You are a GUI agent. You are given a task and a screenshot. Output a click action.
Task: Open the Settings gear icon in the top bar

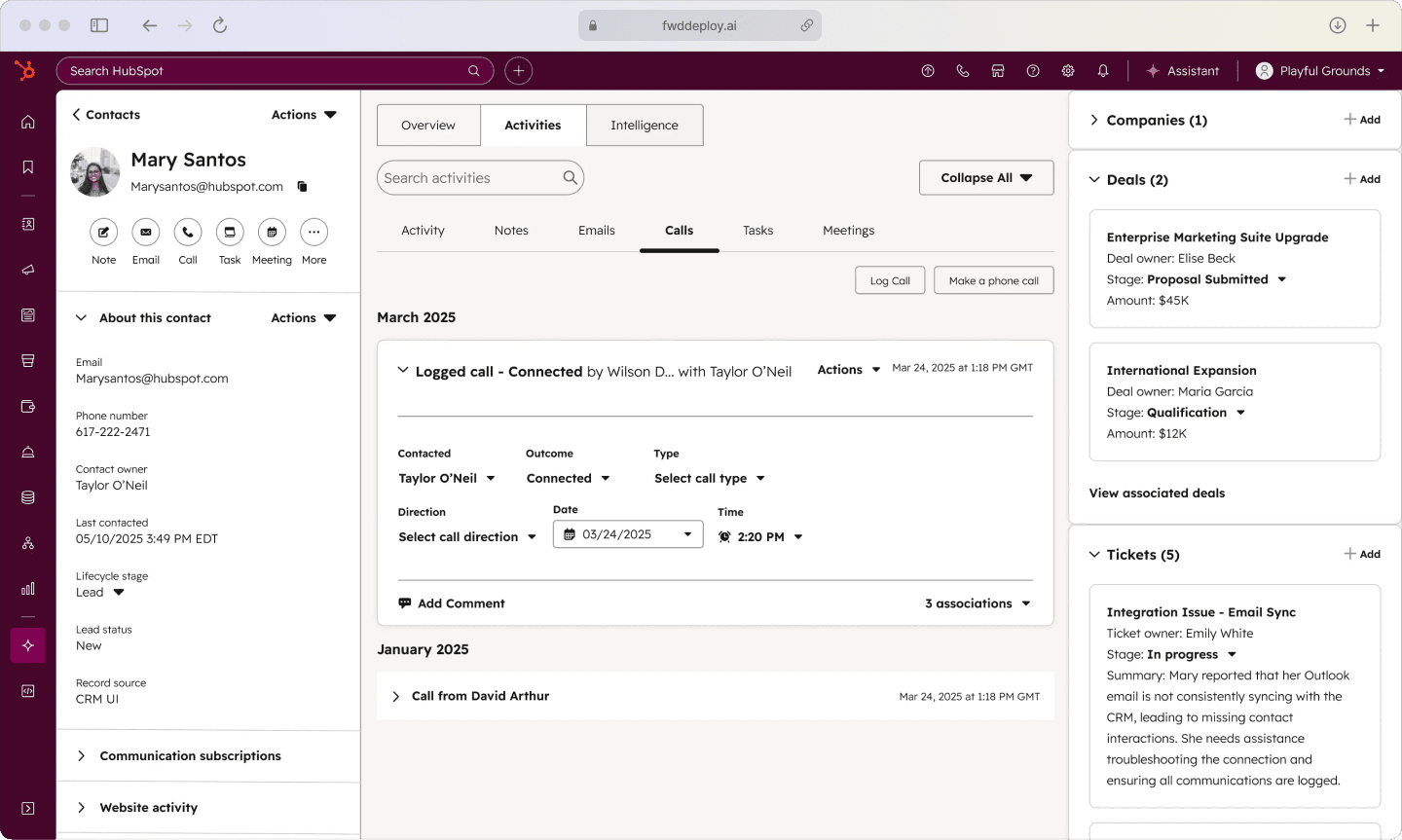pos(1068,71)
